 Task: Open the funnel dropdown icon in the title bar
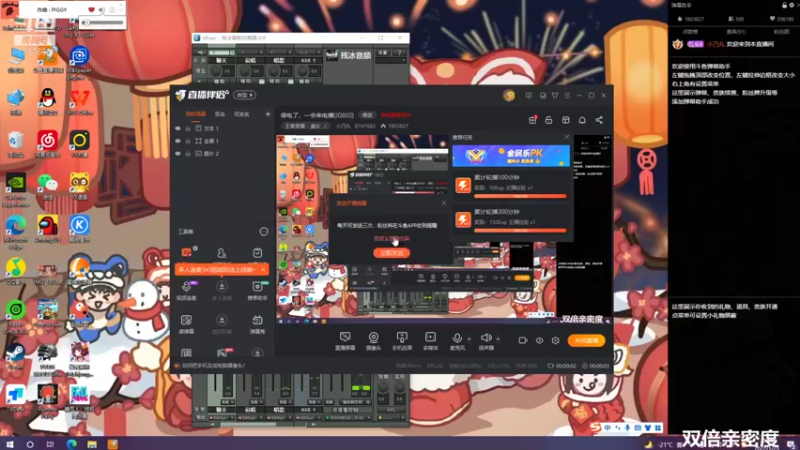[x=555, y=95]
